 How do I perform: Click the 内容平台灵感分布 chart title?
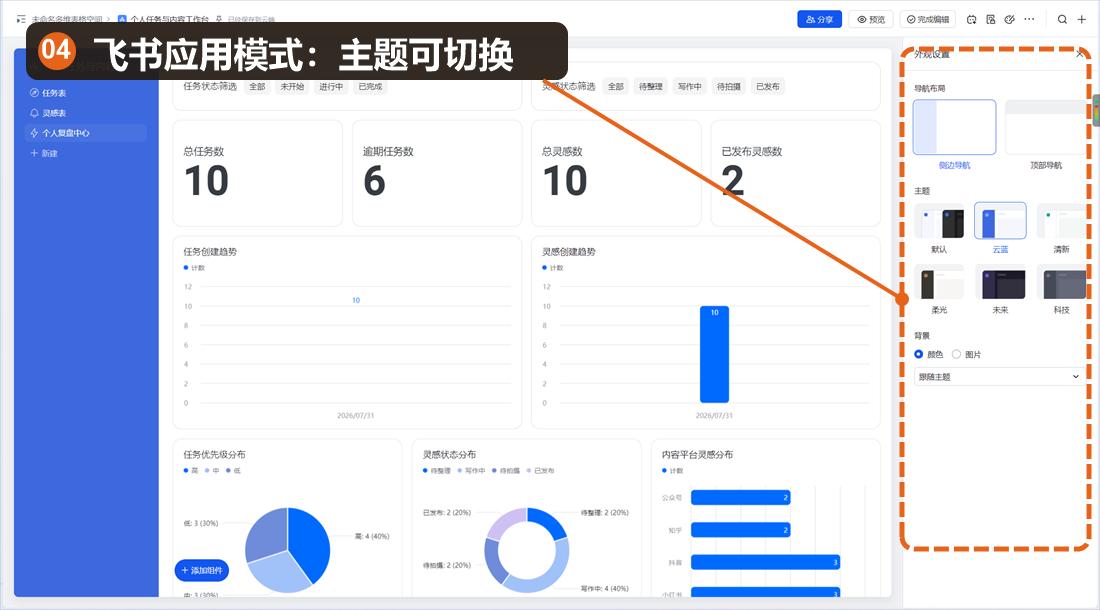697,454
